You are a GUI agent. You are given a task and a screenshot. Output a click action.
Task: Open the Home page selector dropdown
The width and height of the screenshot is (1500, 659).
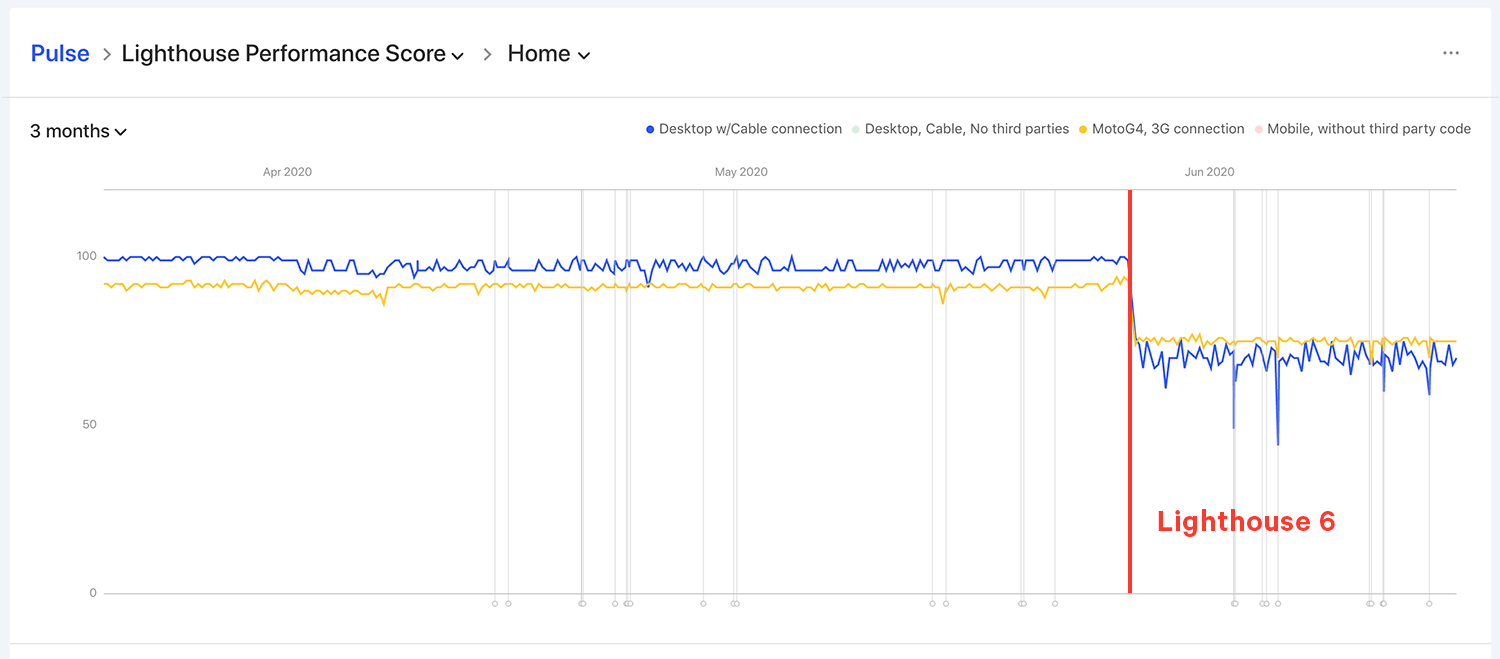(x=548, y=53)
